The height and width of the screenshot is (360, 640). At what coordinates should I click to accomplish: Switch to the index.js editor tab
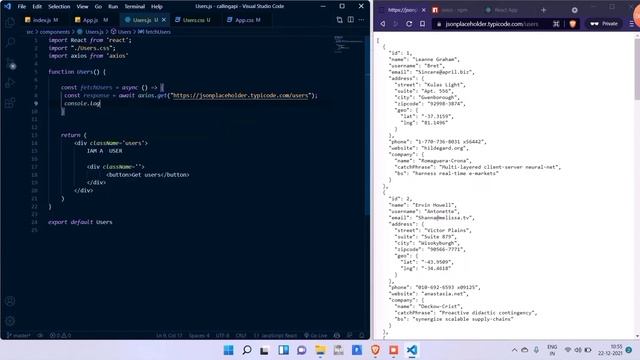(x=42, y=20)
